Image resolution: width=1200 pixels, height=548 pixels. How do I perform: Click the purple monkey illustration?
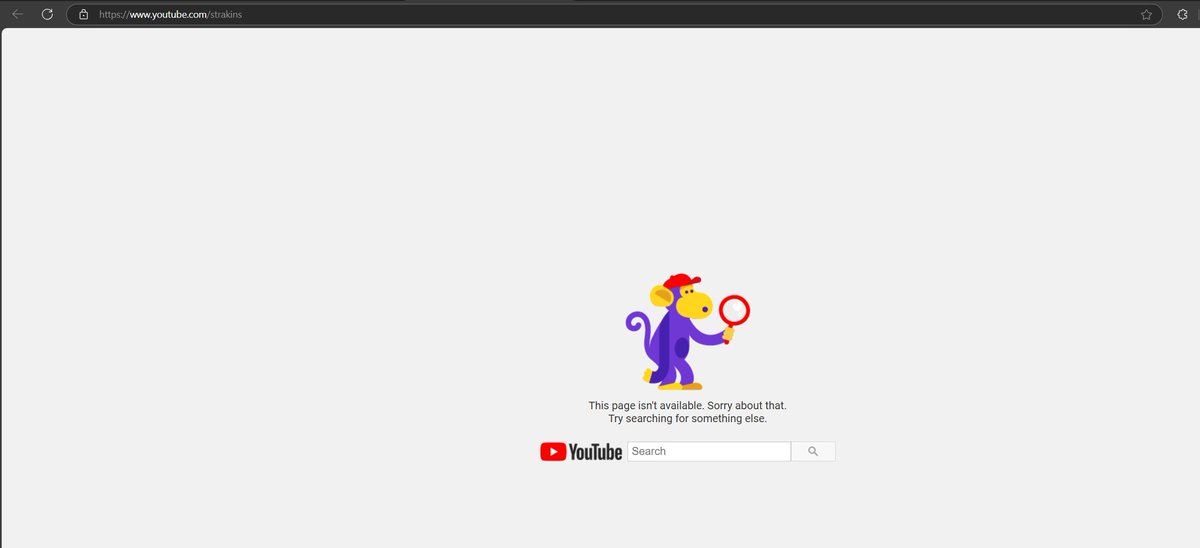click(688, 331)
